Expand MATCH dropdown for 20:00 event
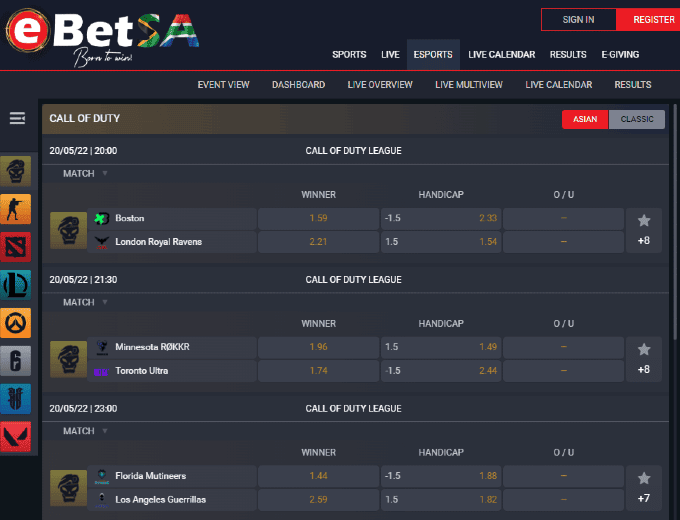Image resolution: width=680 pixels, height=520 pixels. [x=85, y=173]
